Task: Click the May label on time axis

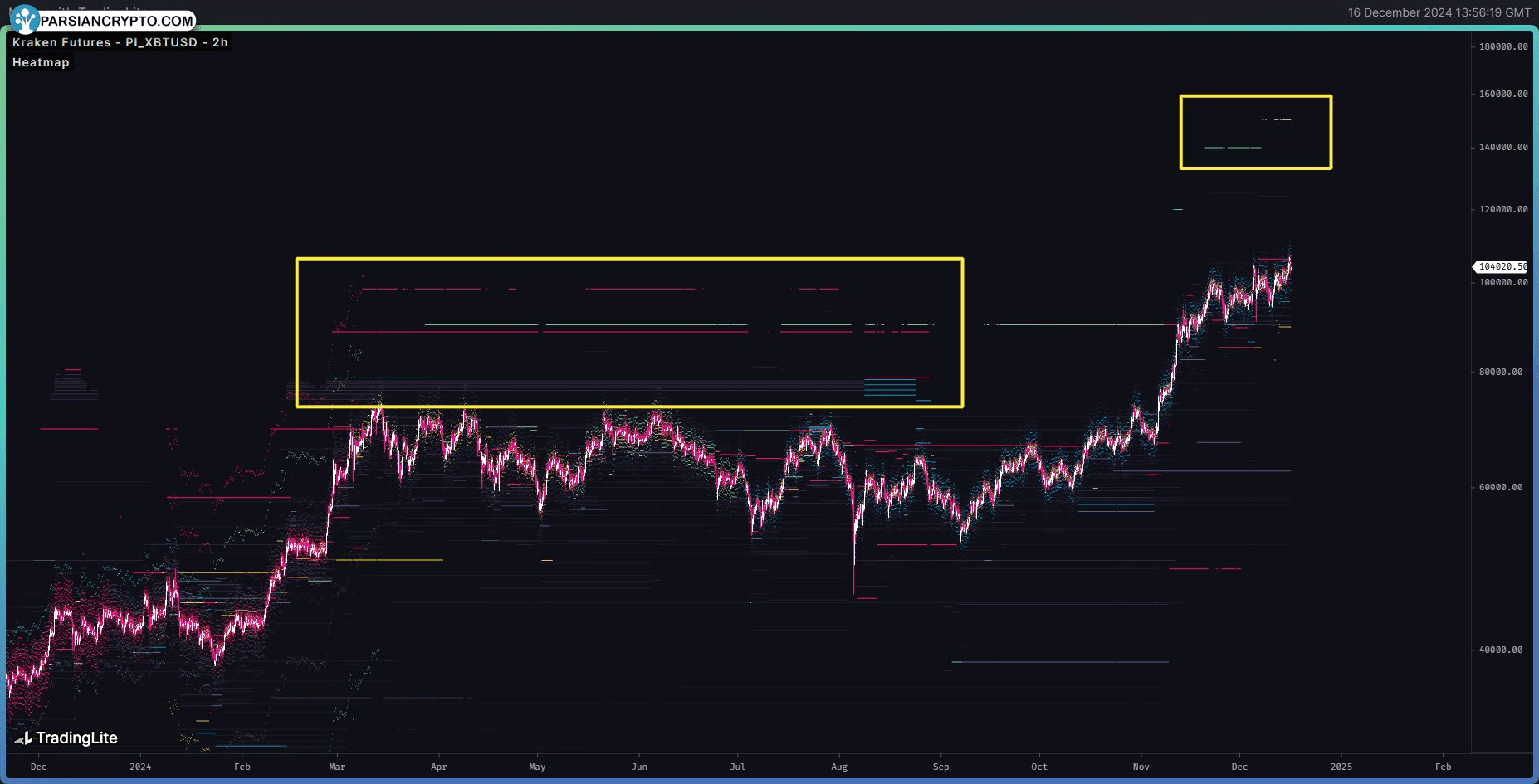Action: coord(537,767)
